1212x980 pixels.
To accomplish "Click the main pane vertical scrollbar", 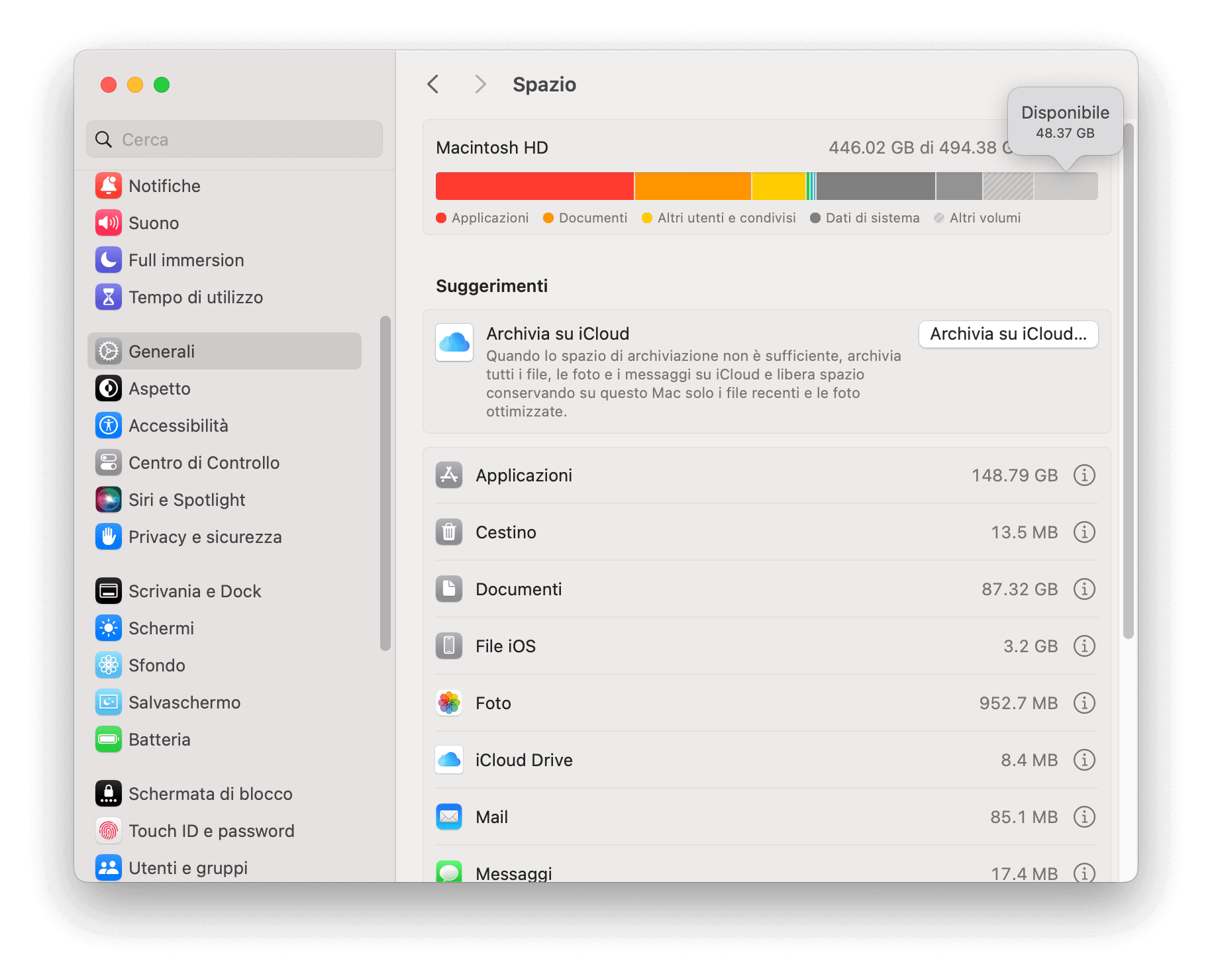I will coord(1129,381).
